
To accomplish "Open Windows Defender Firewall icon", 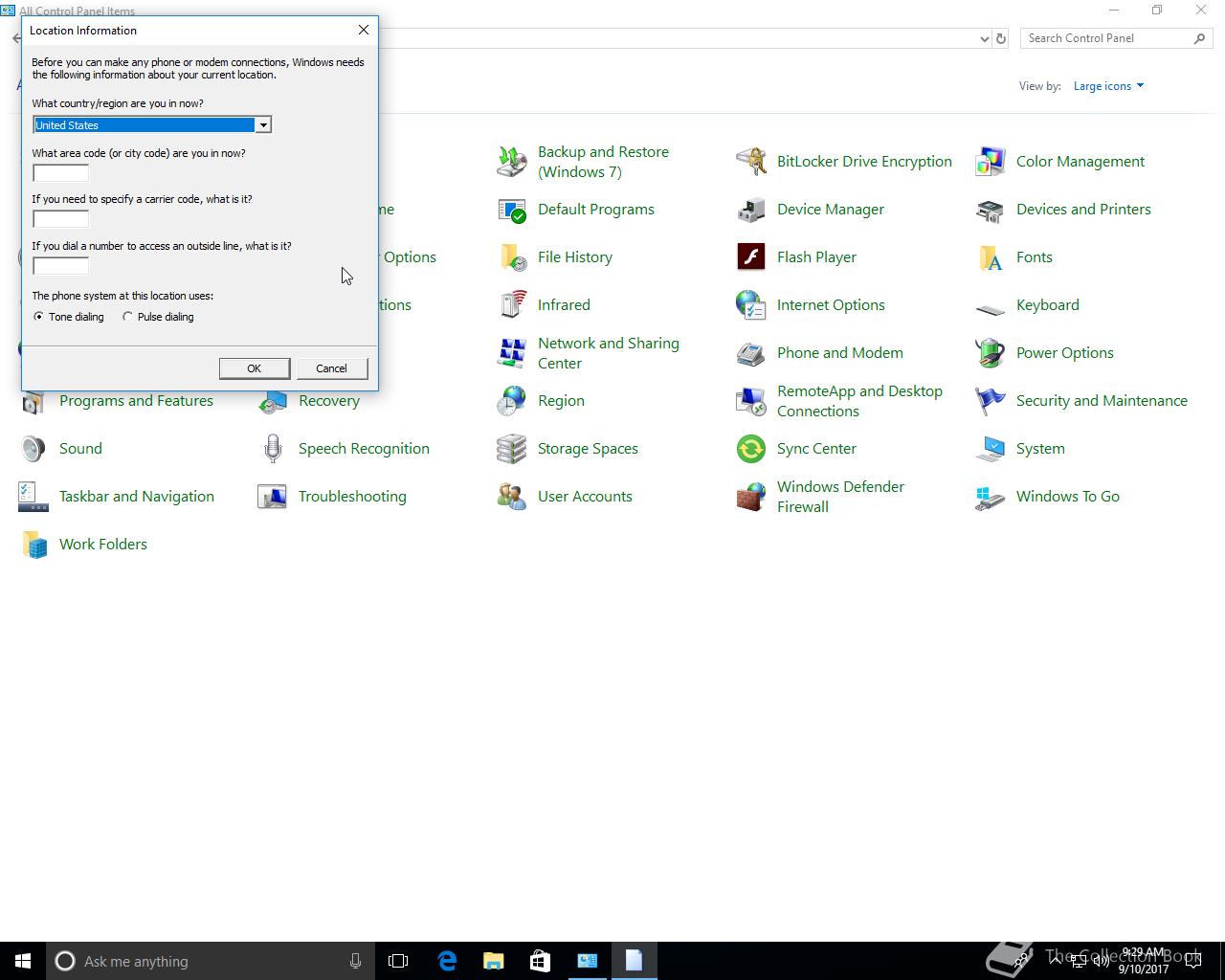I will click(x=751, y=497).
